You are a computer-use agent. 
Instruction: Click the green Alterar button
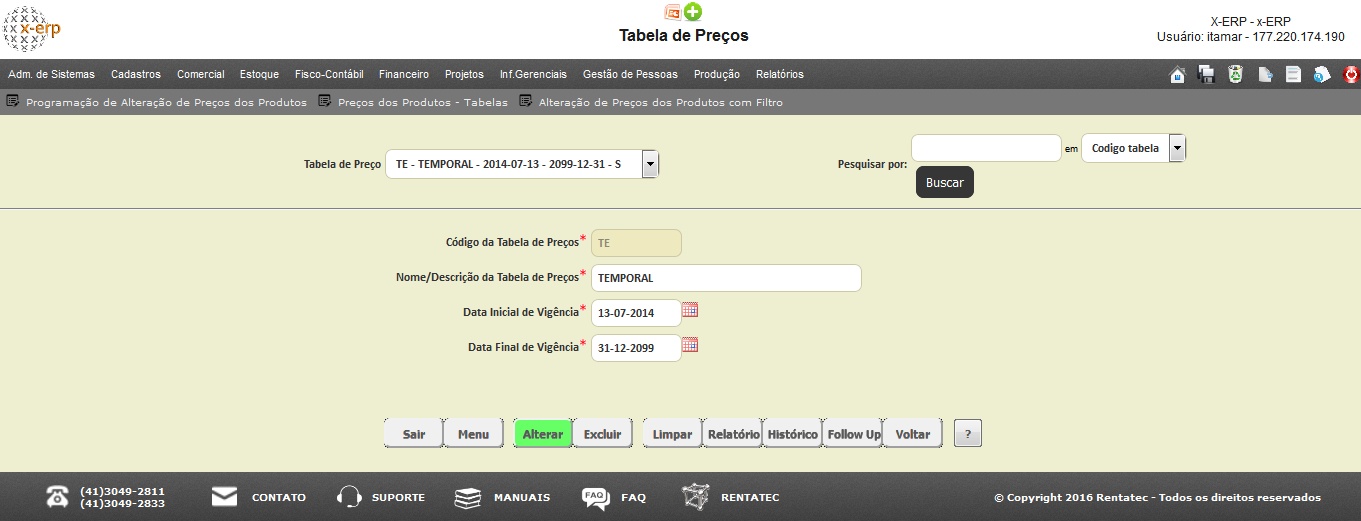coord(543,434)
